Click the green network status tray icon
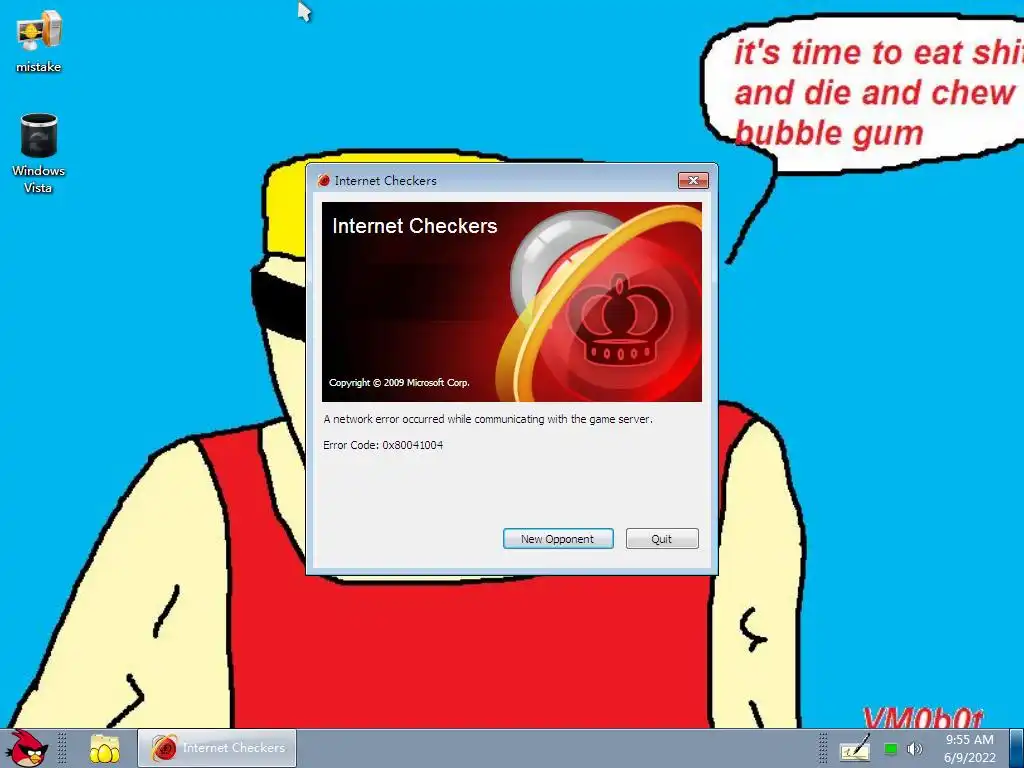The image size is (1024, 768). tap(890, 749)
